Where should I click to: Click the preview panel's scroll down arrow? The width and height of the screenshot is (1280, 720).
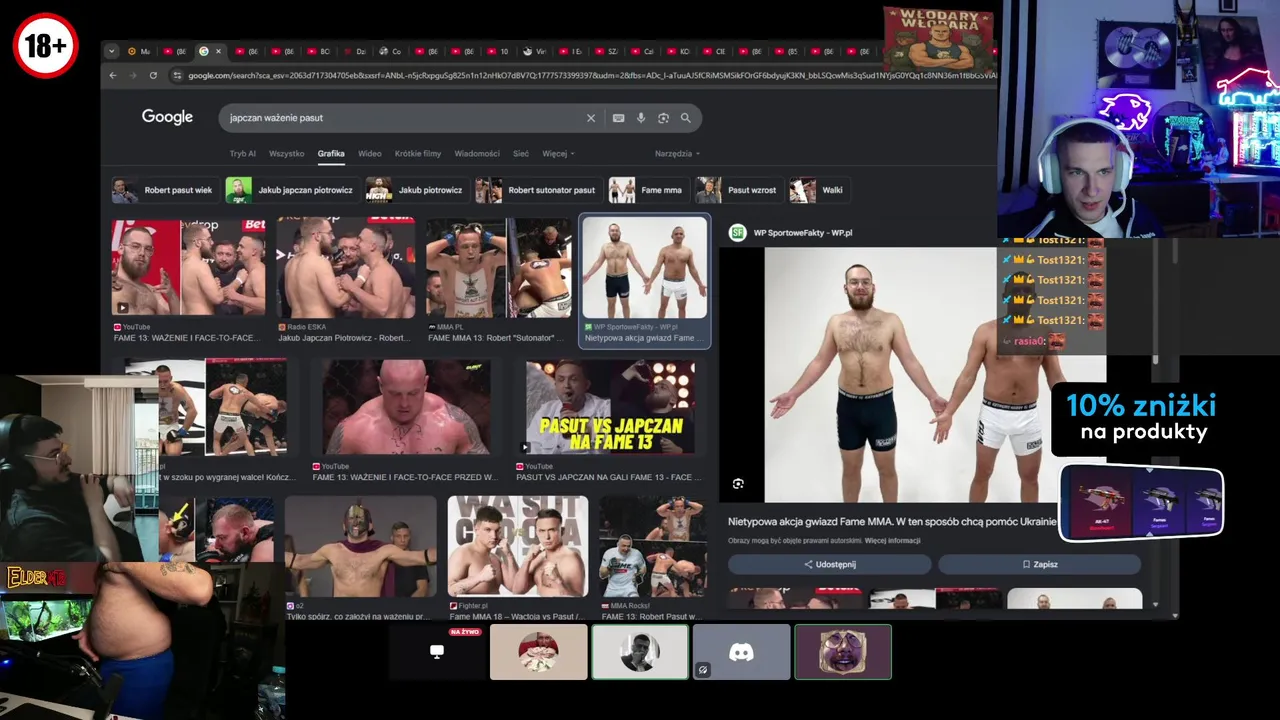pos(1156,605)
